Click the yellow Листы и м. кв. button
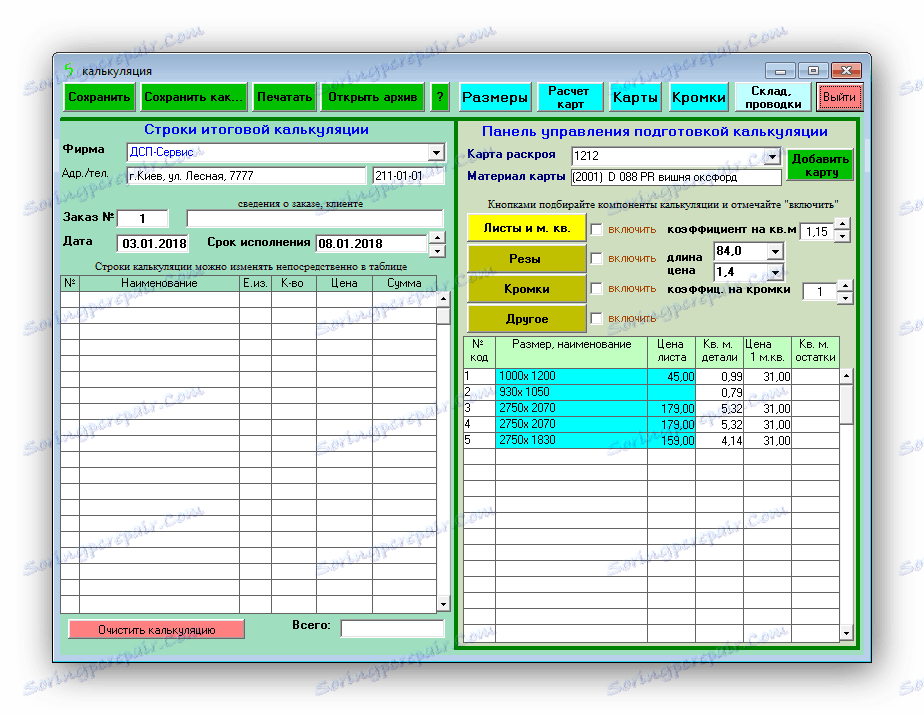This screenshot has height=715, width=924. click(x=526, y=228)
